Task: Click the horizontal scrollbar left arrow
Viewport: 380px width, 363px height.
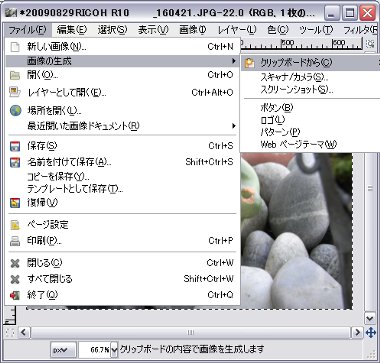Action: 23,332
